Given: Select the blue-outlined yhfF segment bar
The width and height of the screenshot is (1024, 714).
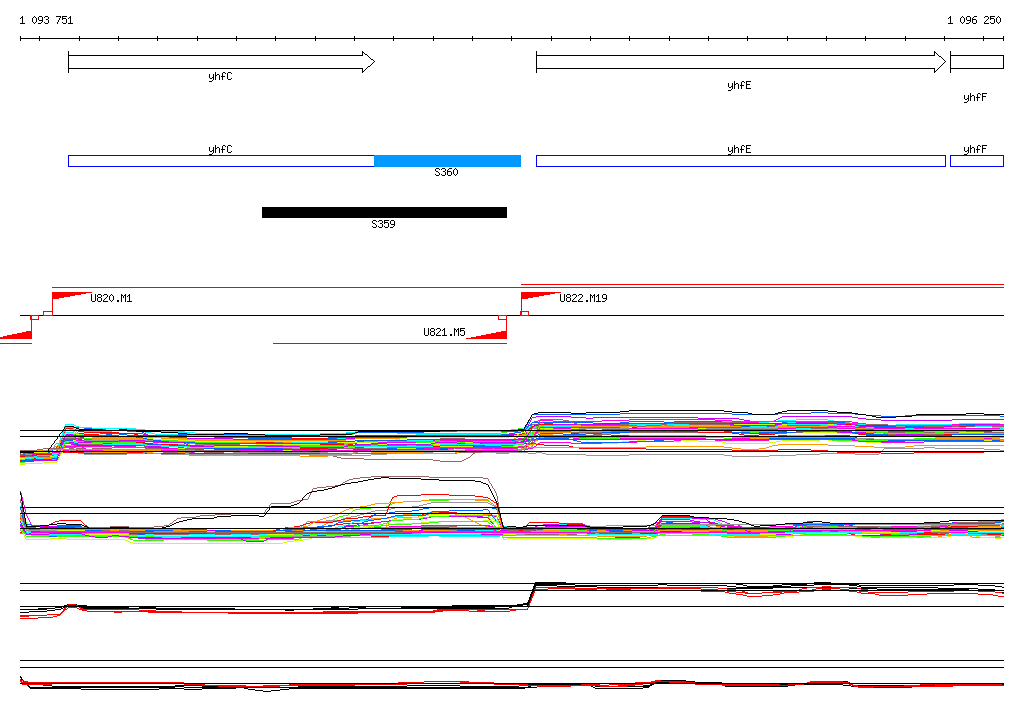Looking at the screenshot, I should click(x=976, y=161).
